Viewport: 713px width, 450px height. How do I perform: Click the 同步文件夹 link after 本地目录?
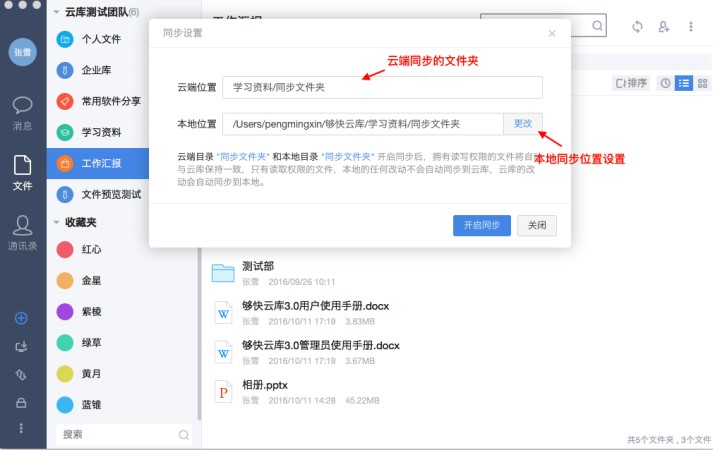(x=348, y=157)
